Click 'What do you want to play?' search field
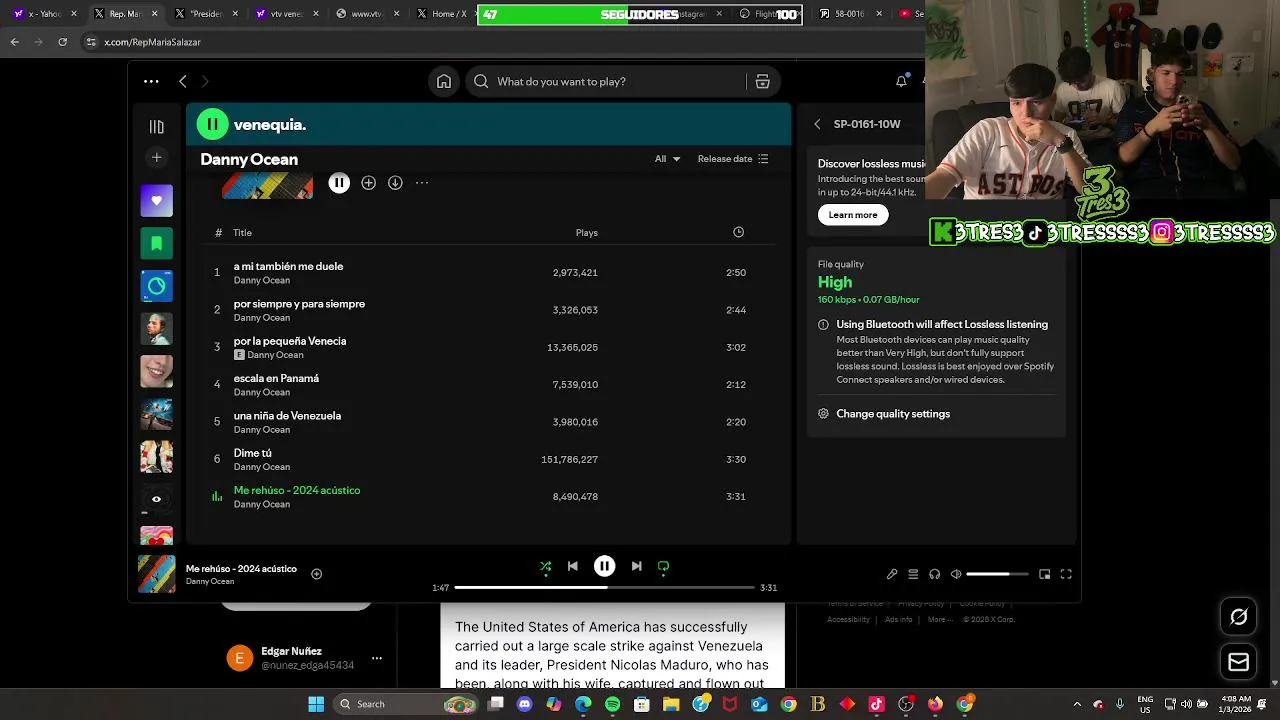Image resolution: width=1280 pixels, height=720 pixels. (x=606, y=82)
